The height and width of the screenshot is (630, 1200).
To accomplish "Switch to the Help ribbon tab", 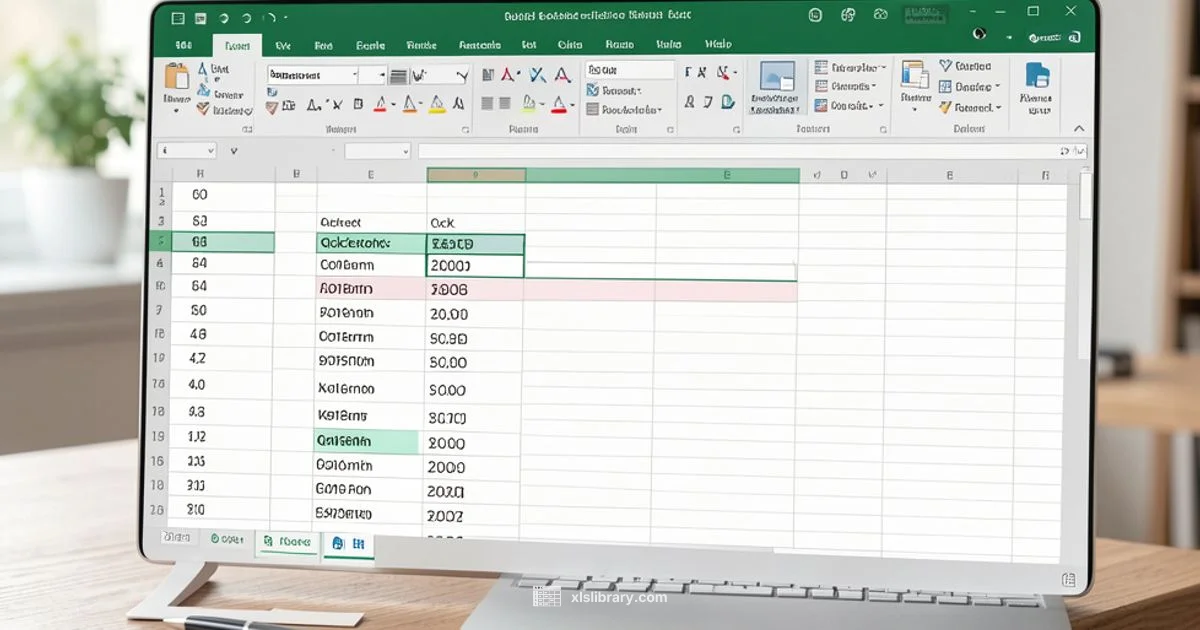I will [717, 44].
